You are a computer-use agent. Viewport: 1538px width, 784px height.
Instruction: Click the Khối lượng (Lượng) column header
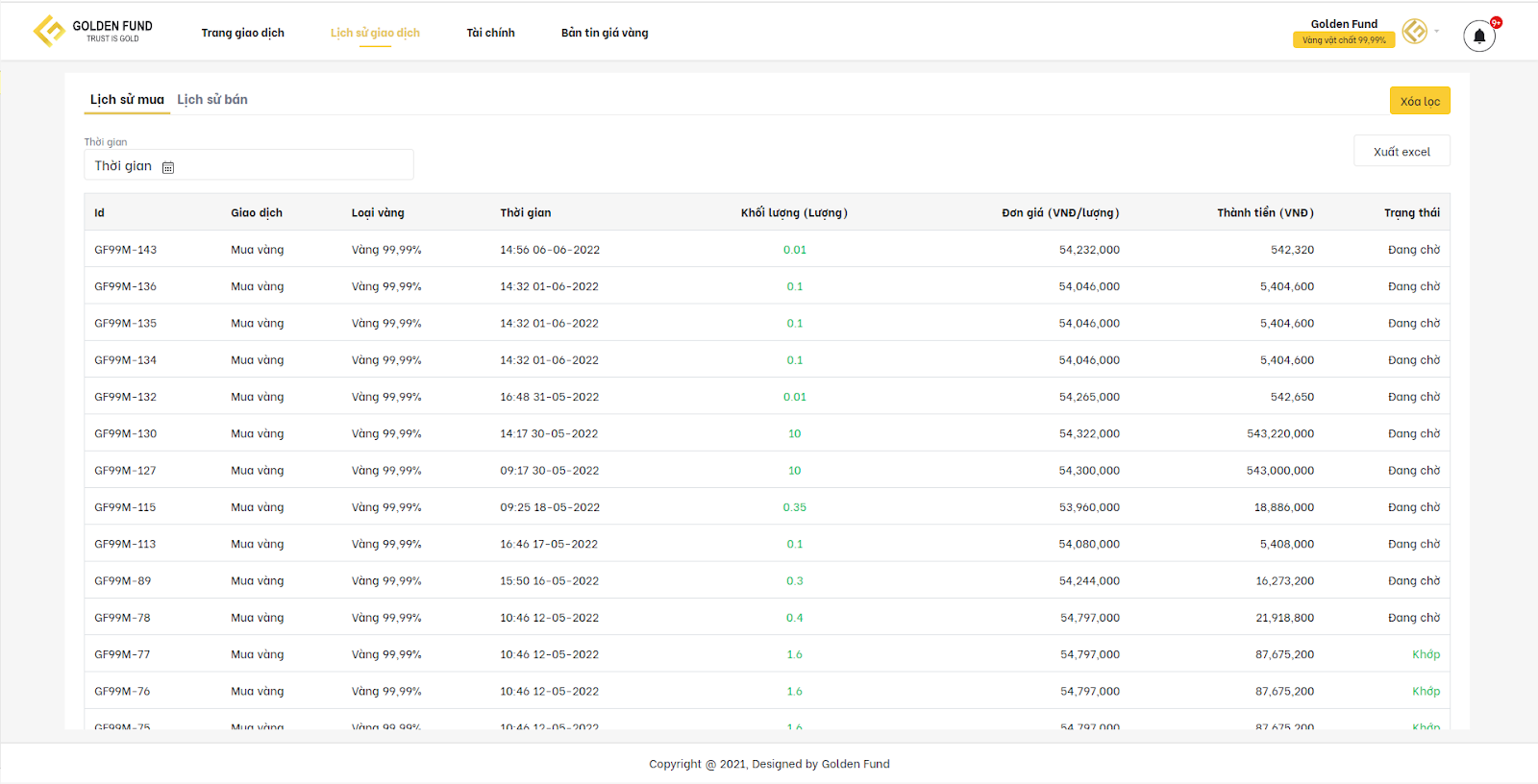click(794, 213)
